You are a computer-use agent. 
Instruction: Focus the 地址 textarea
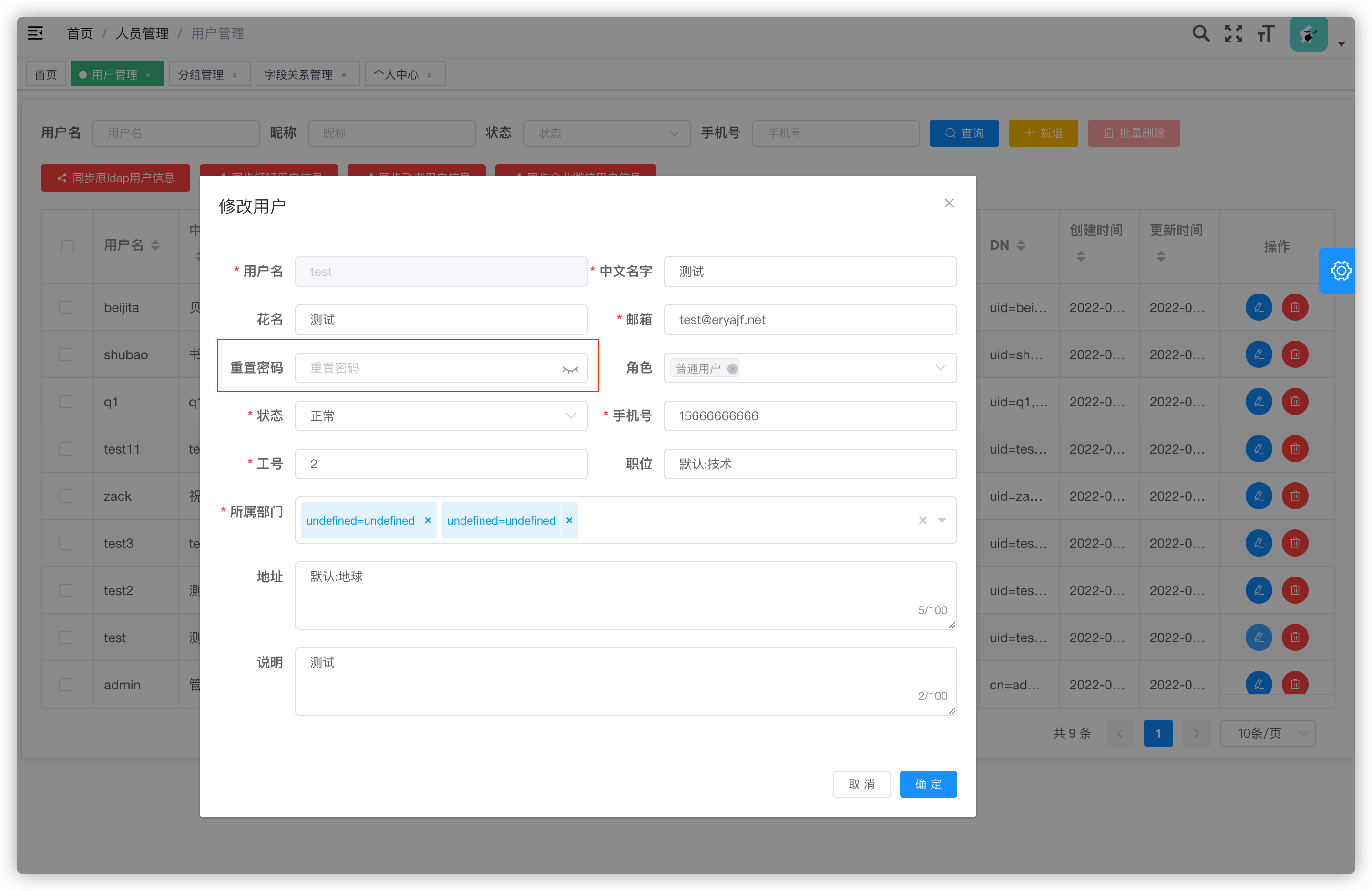625,595
